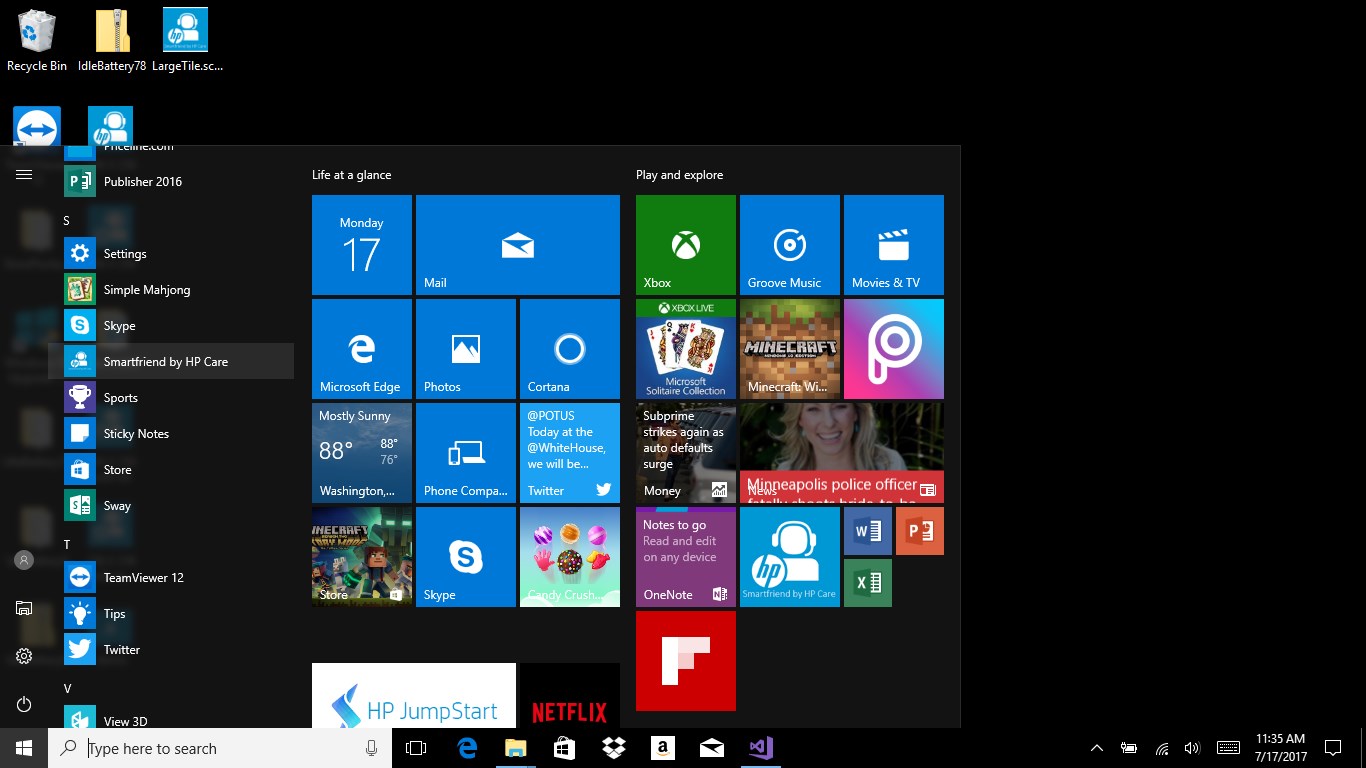The height and width of the screenshot is (768, 1366).
Task: Open the OneNote tile
Action: 686,557
